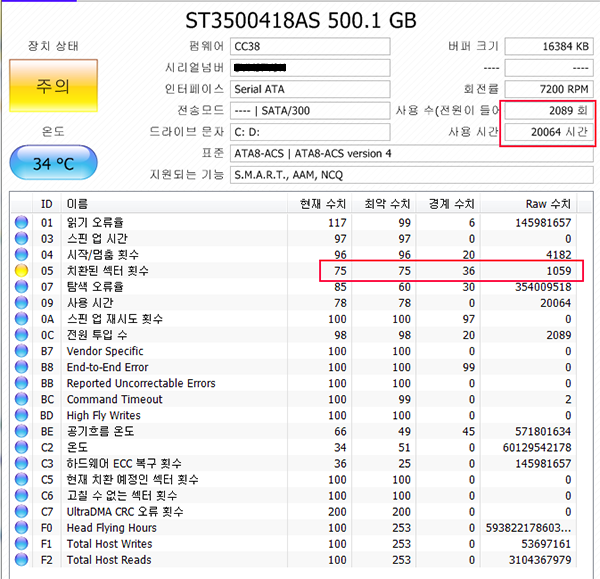Click the buffer size field 16384 KB

(549, 46)
